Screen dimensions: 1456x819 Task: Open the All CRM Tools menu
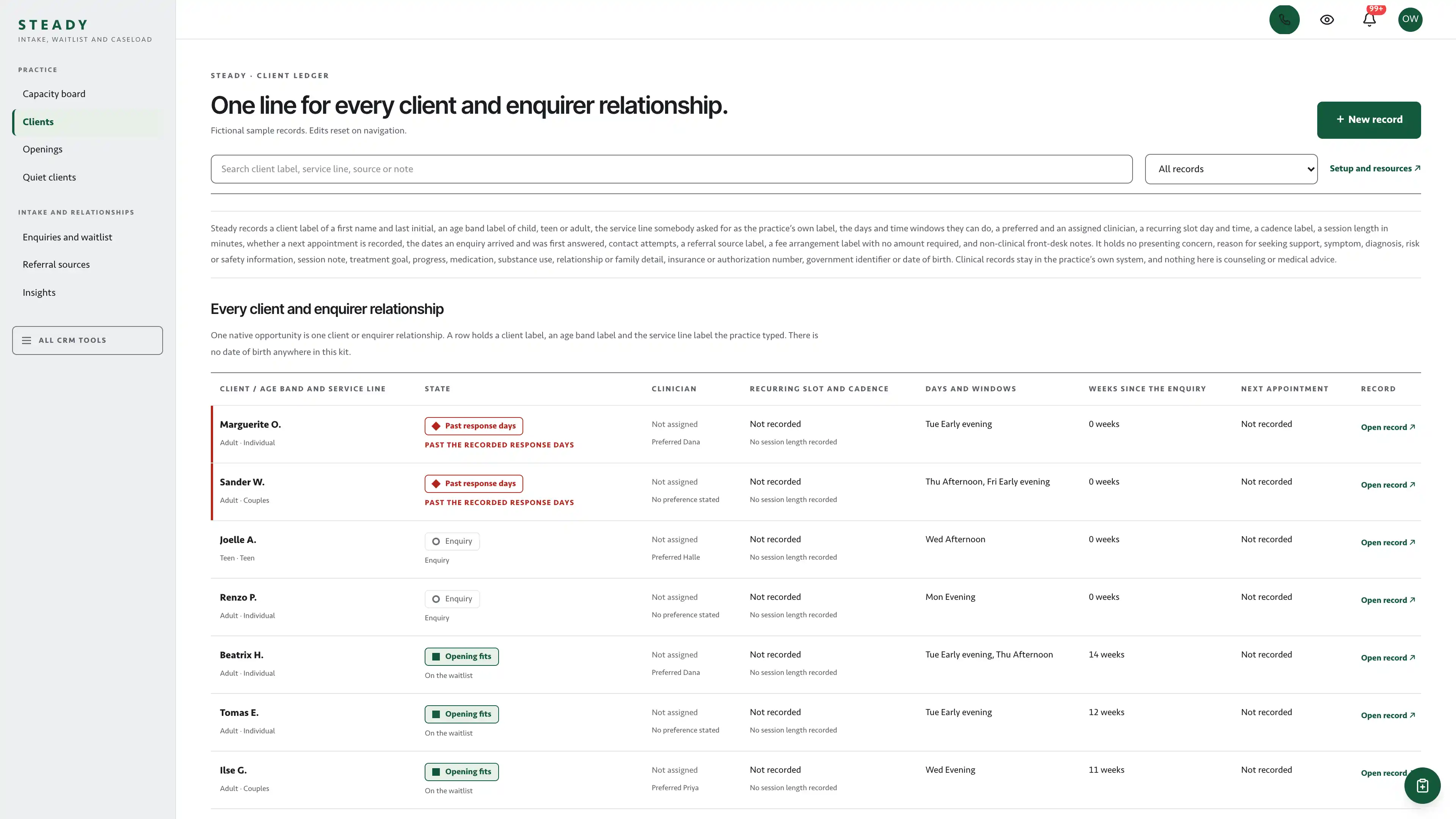pyautogui.click(x=88, y=340)
